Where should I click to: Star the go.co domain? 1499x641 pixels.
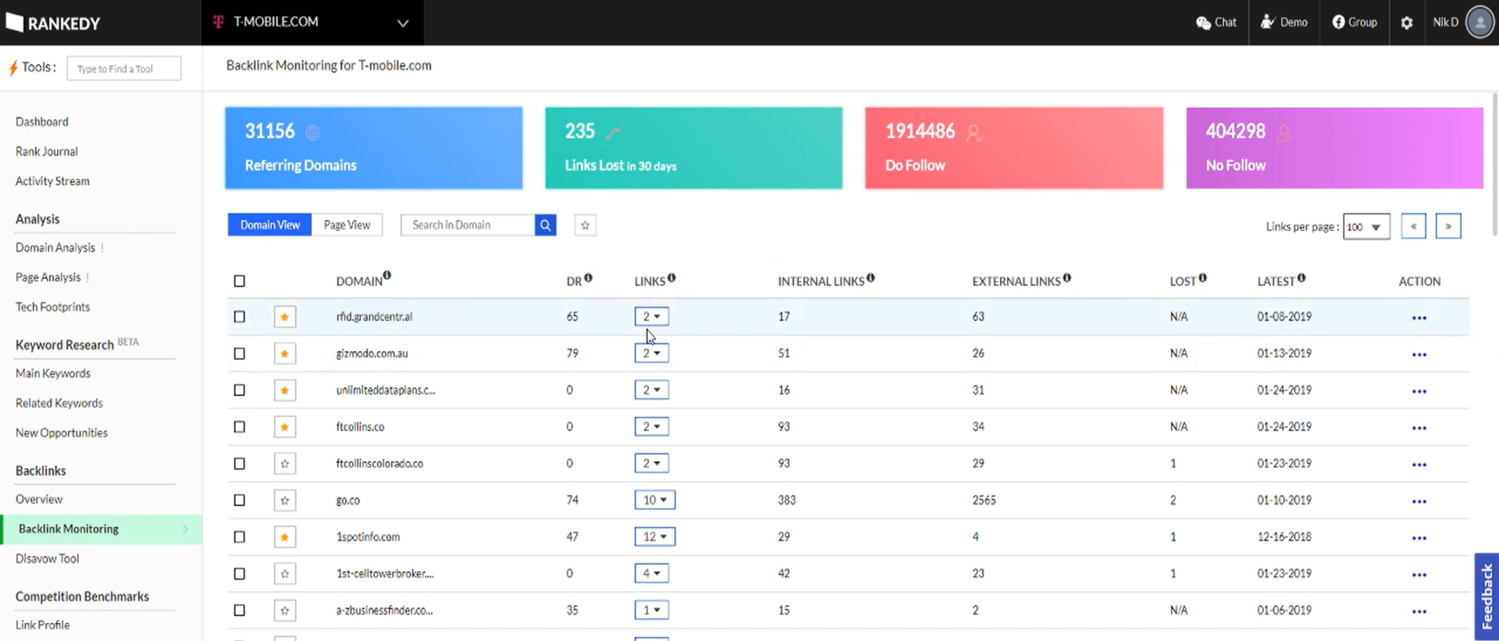(285, 500)
